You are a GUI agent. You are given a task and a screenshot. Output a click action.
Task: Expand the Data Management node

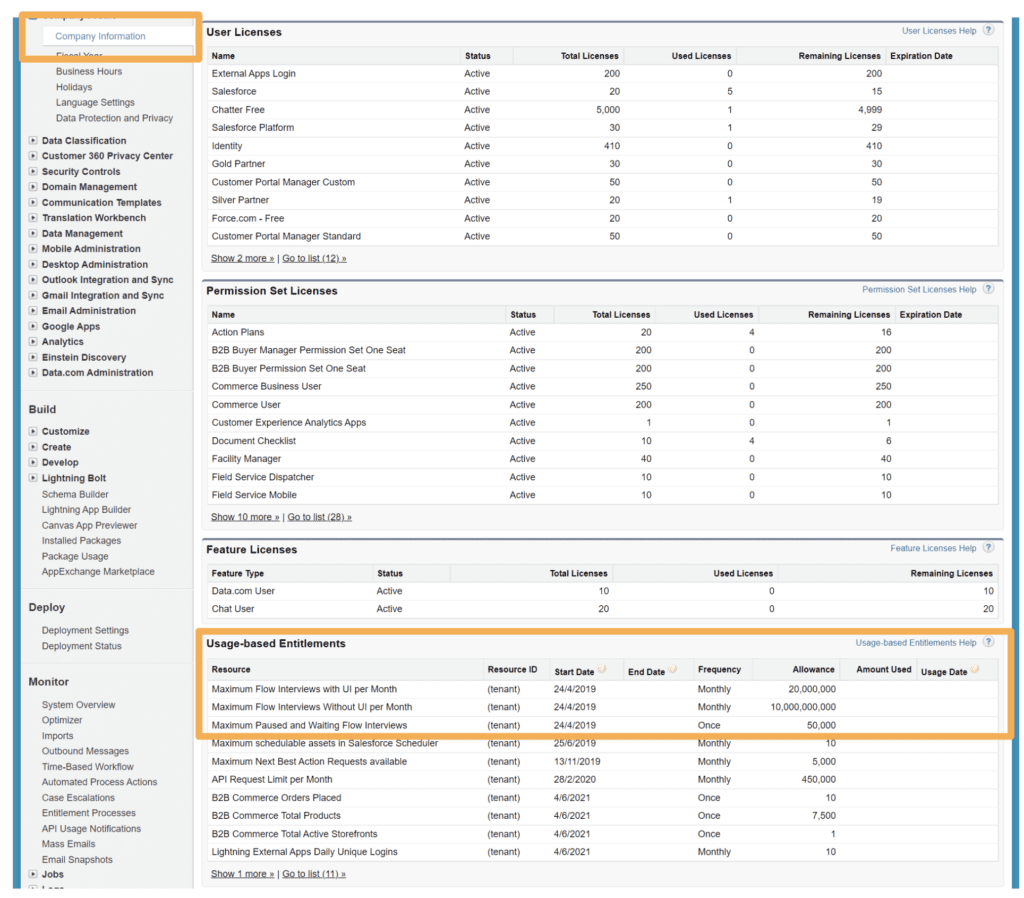[x=33, y=233]
